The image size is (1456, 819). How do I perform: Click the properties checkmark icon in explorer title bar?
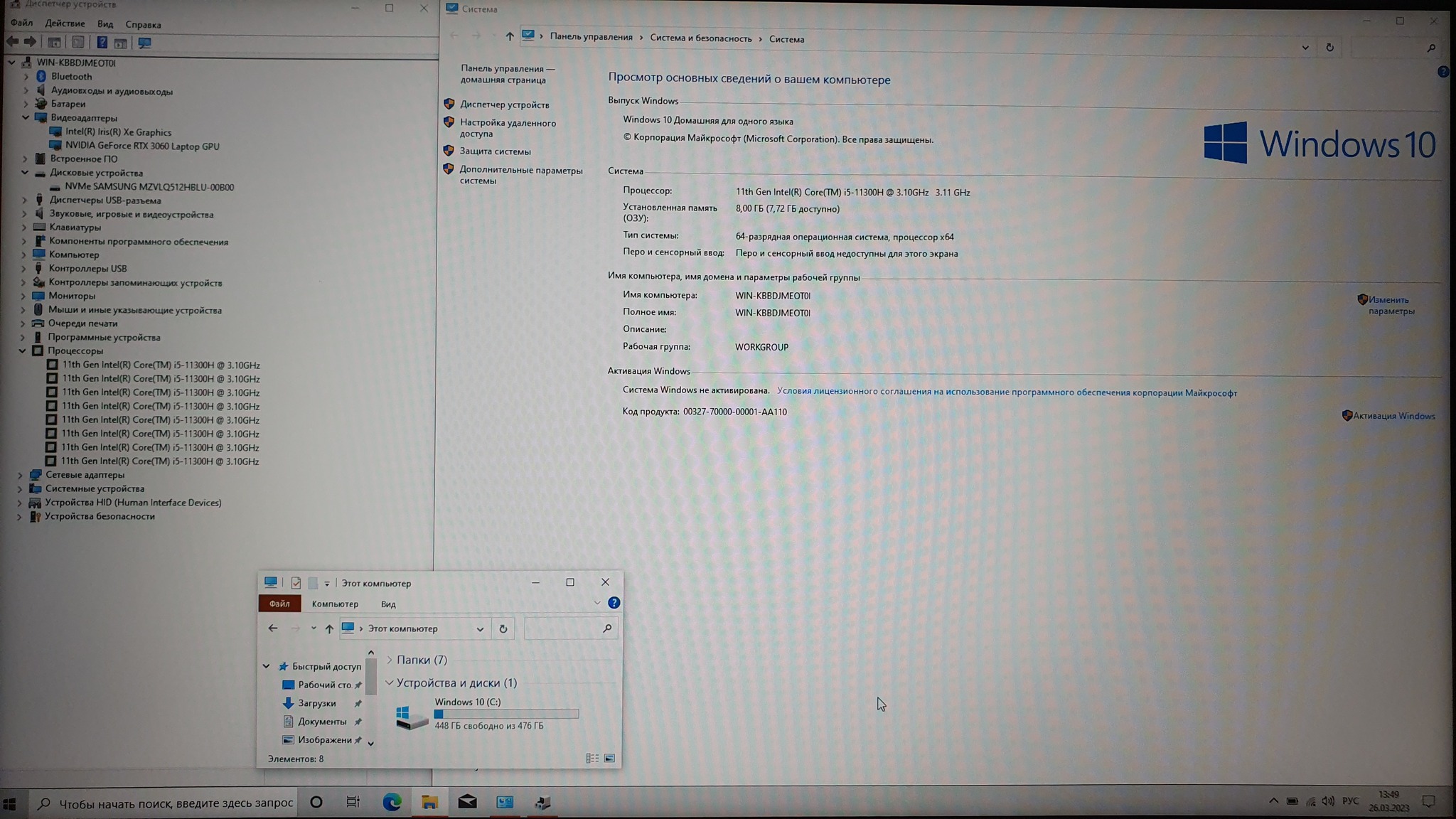click(296, 583)
